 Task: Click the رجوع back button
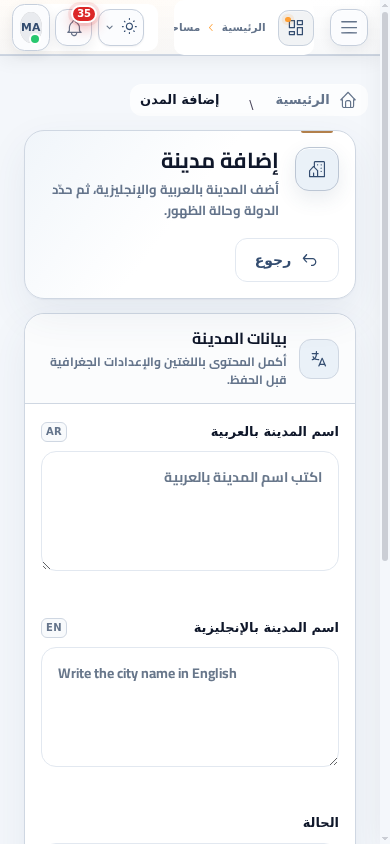point(287,260)
